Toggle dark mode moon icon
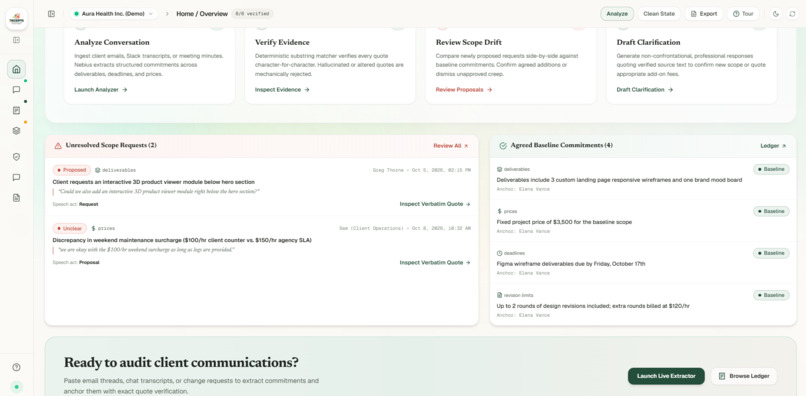This screenshot has width=806, height=396. click(776, 14)
